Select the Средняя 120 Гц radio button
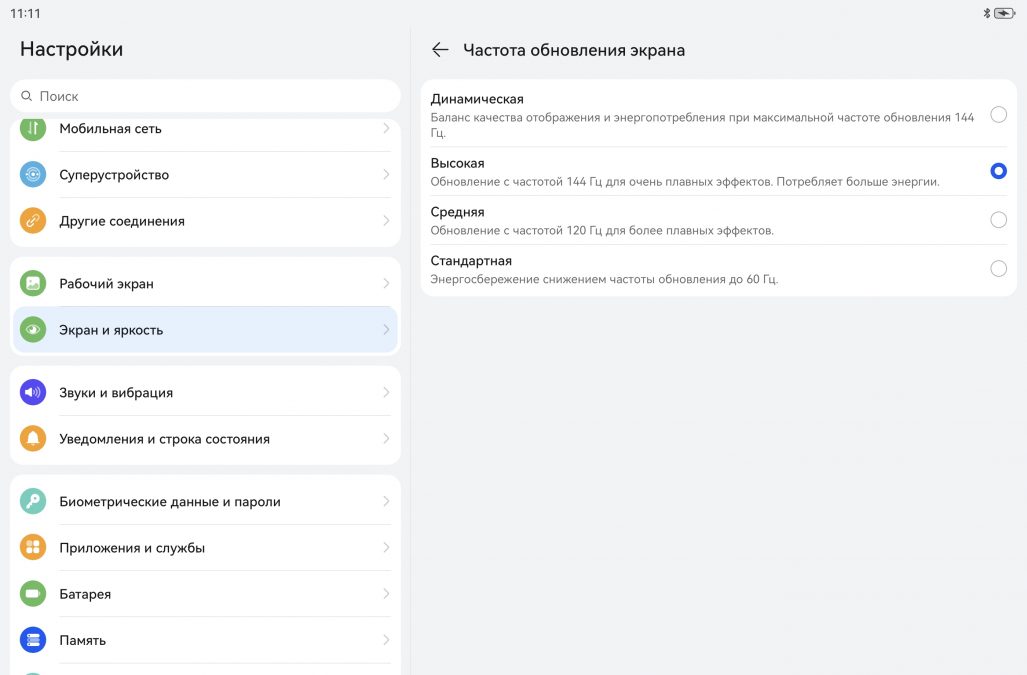 click(998, 220)
